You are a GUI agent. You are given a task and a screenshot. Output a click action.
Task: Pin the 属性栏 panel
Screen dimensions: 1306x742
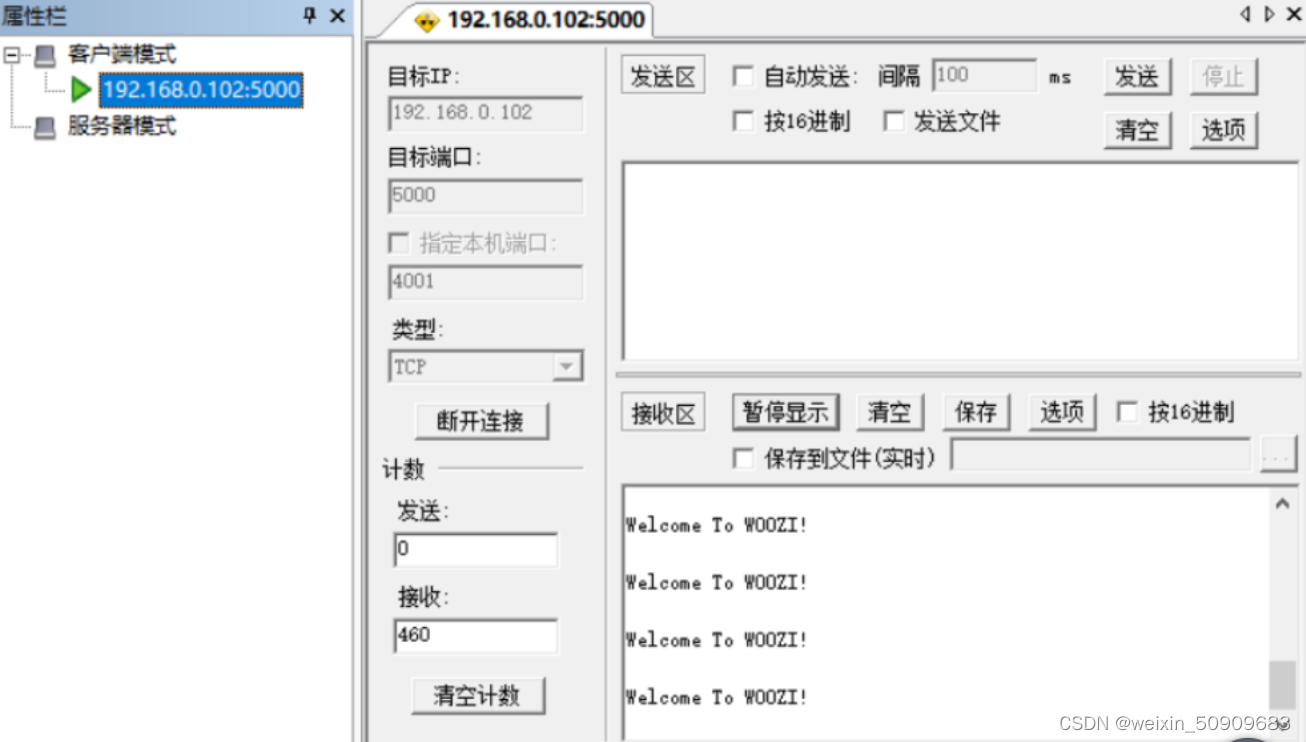(x=309, y=15)
